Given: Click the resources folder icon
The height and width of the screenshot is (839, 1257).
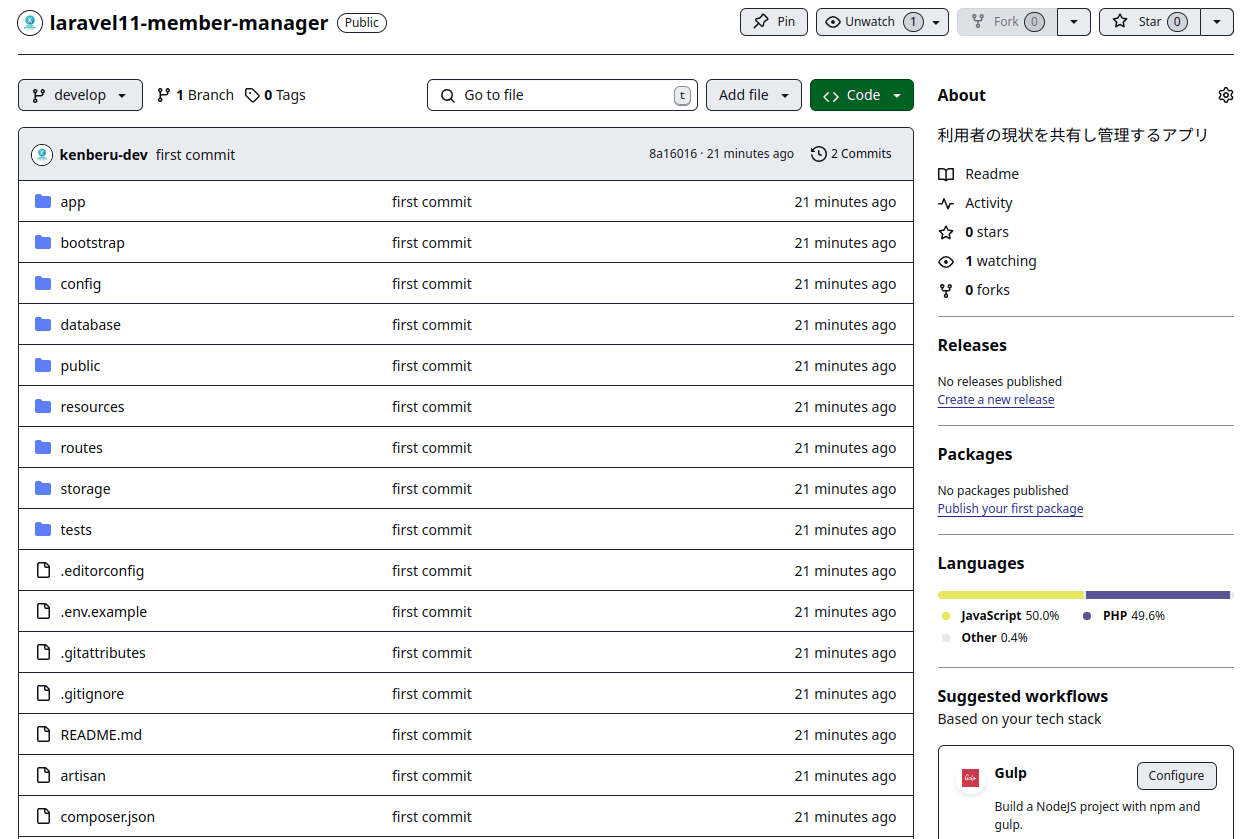Looking at the screenshot, I should [x=43, y=406].
